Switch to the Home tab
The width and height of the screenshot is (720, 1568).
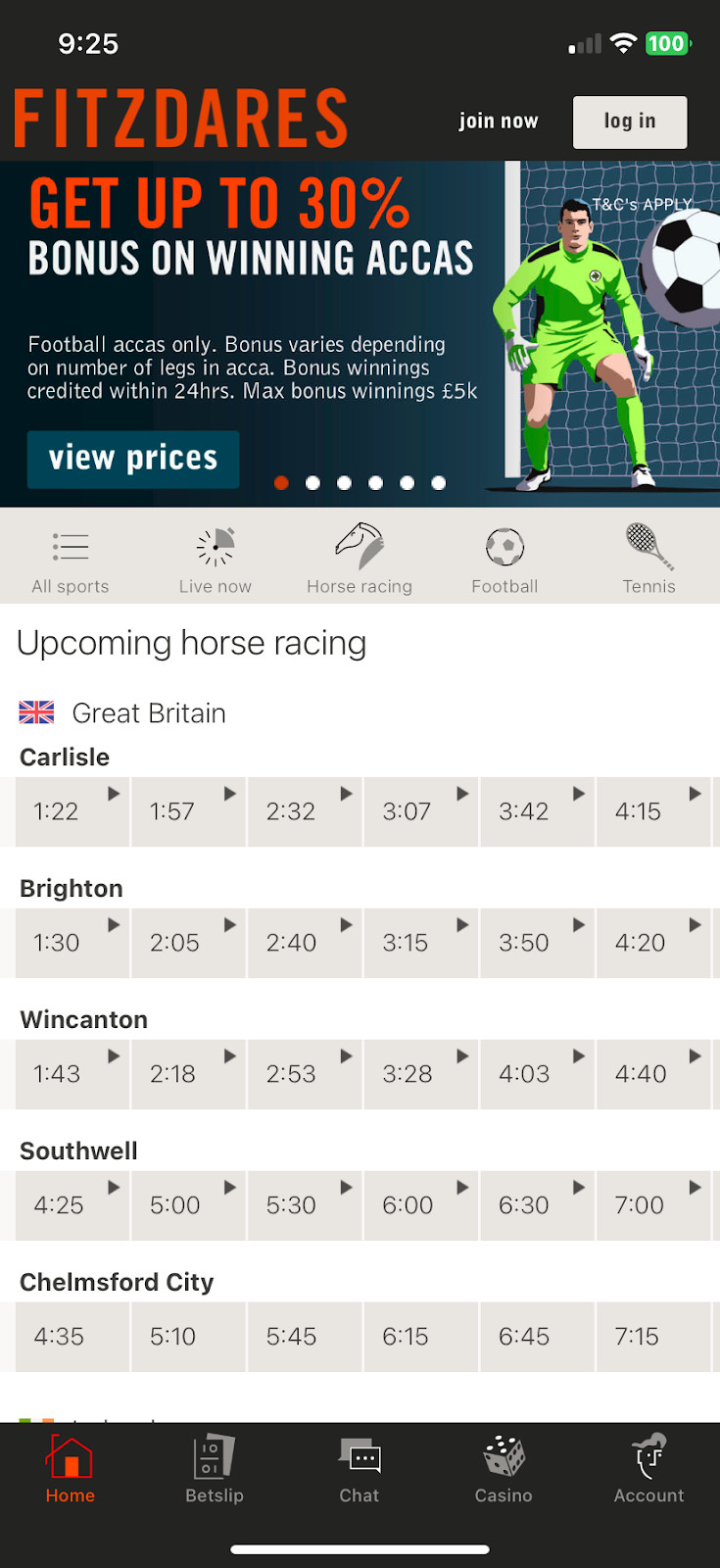click(x=71, y=1468)
